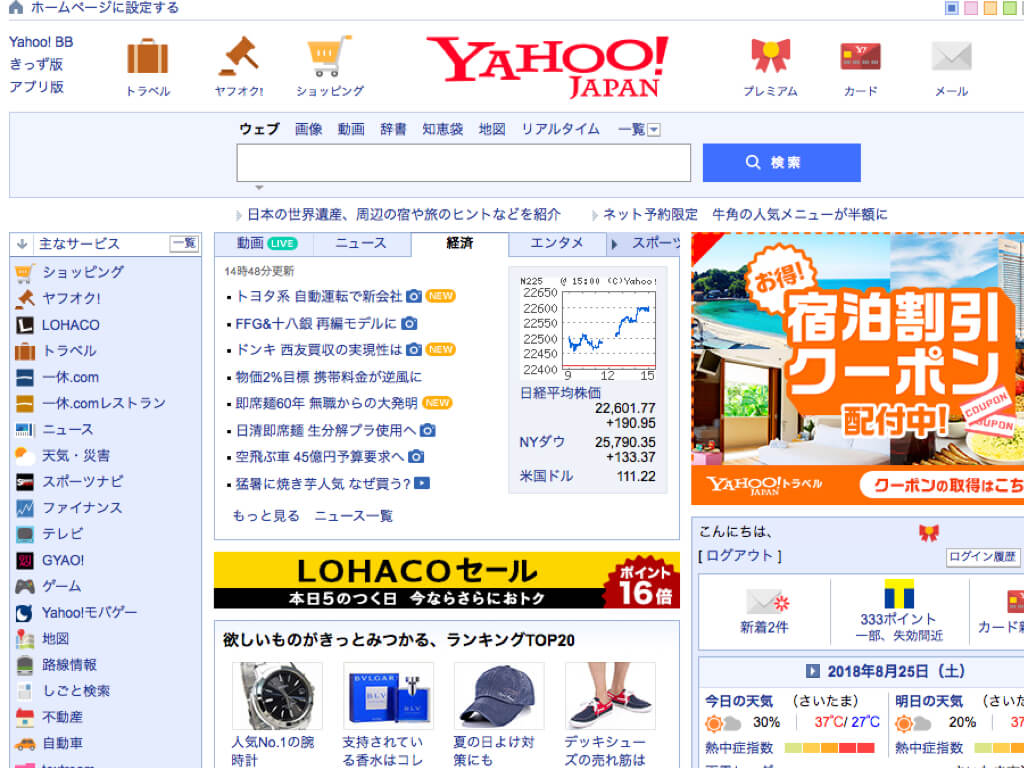This screenshot has width=1024, height=768.
Task: Open T-point 333ポイント icon
Action: pos(898,595)
